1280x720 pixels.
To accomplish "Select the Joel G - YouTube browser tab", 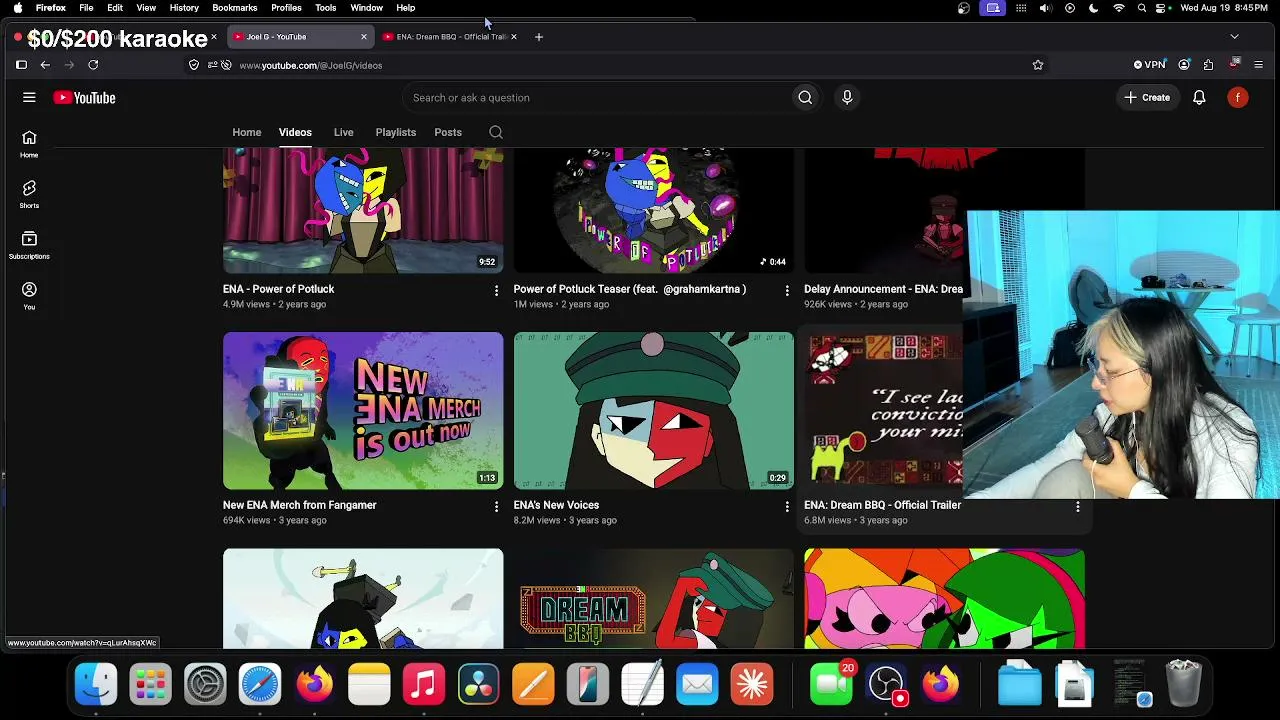I will (x=300, y=37).
